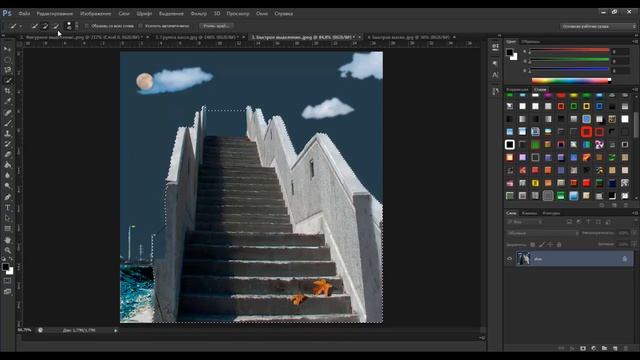Select the Paint Bucket tool
Screen dimensions: 640x360
click(x=7, y=165)
